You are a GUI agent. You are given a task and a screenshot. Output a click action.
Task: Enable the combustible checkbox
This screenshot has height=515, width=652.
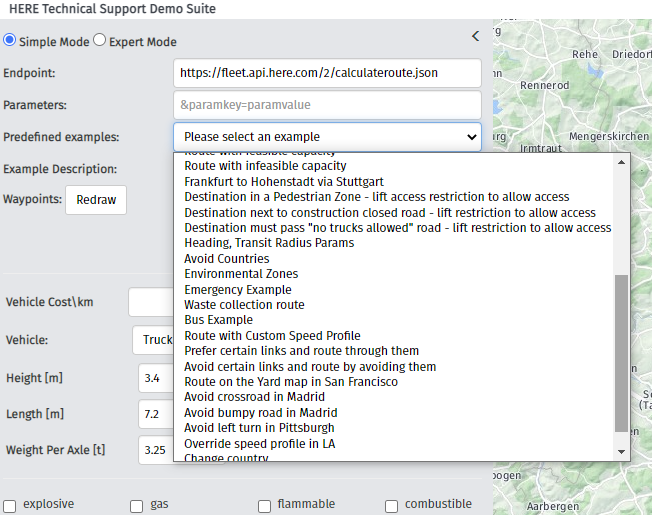pos(391,506)
